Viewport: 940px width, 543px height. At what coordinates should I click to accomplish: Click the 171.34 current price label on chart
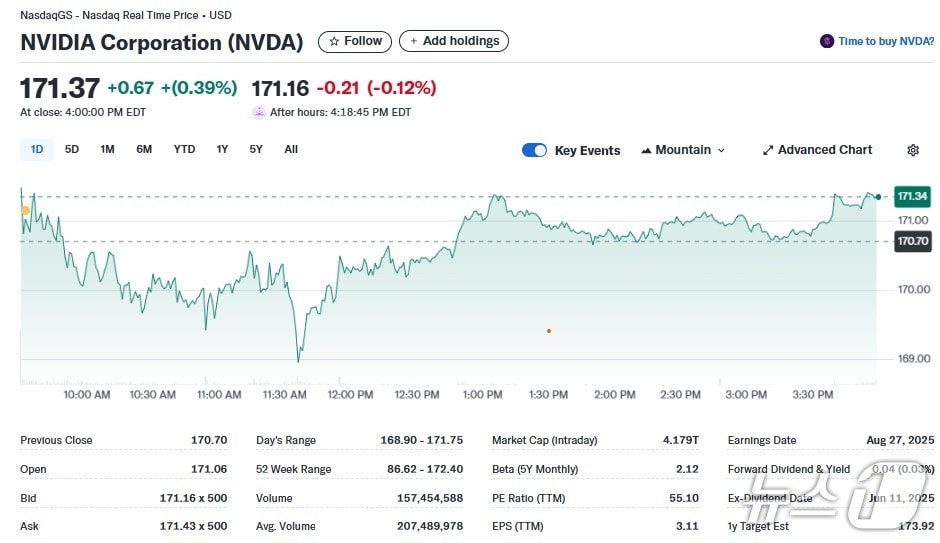pos(912,196)
